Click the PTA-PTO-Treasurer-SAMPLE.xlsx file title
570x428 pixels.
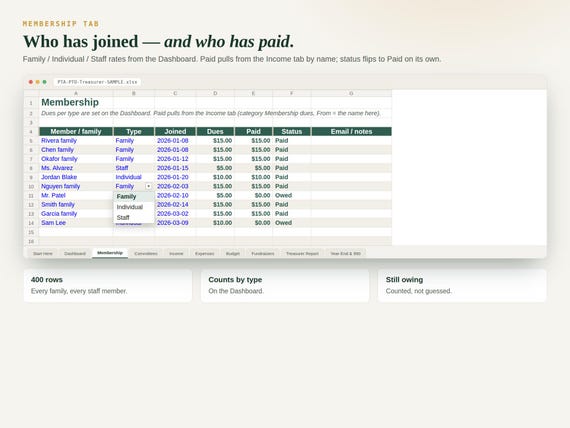pos(97,82)
